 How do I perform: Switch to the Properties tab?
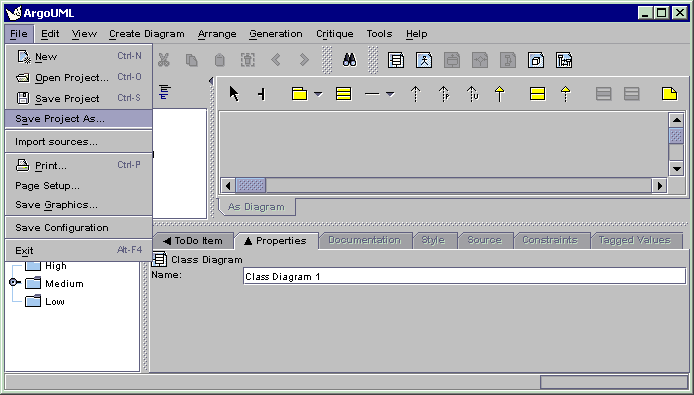[276, 241]
